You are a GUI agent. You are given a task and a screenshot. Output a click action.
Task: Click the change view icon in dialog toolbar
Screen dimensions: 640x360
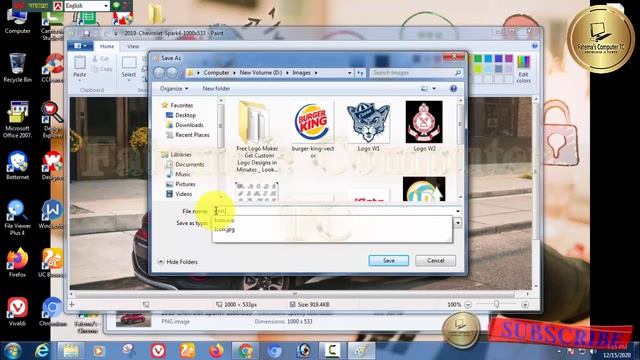coord(424,89)
